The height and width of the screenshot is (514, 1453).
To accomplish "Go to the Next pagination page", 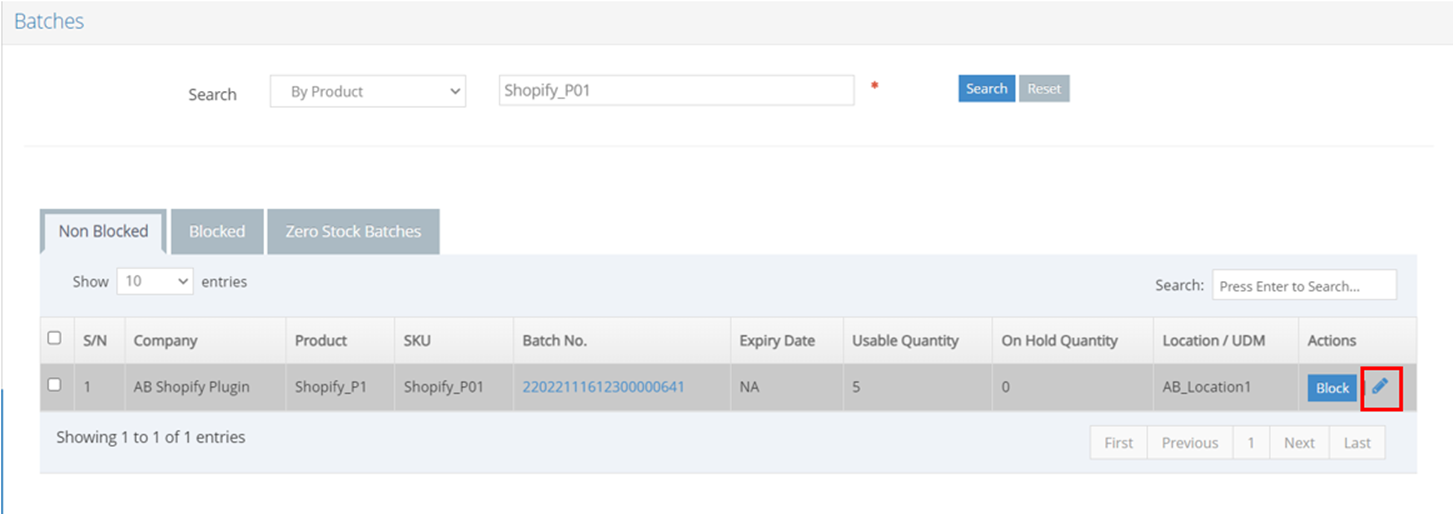I will (1299, 443).
